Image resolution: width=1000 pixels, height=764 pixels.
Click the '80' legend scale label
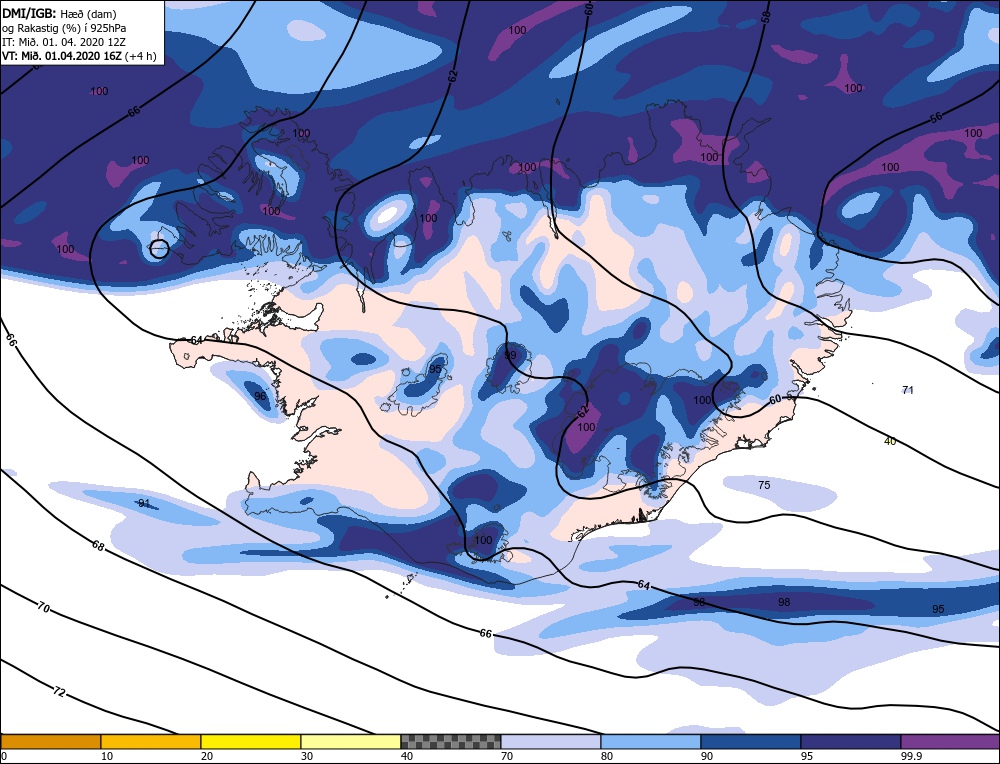(x=607, y=756)
